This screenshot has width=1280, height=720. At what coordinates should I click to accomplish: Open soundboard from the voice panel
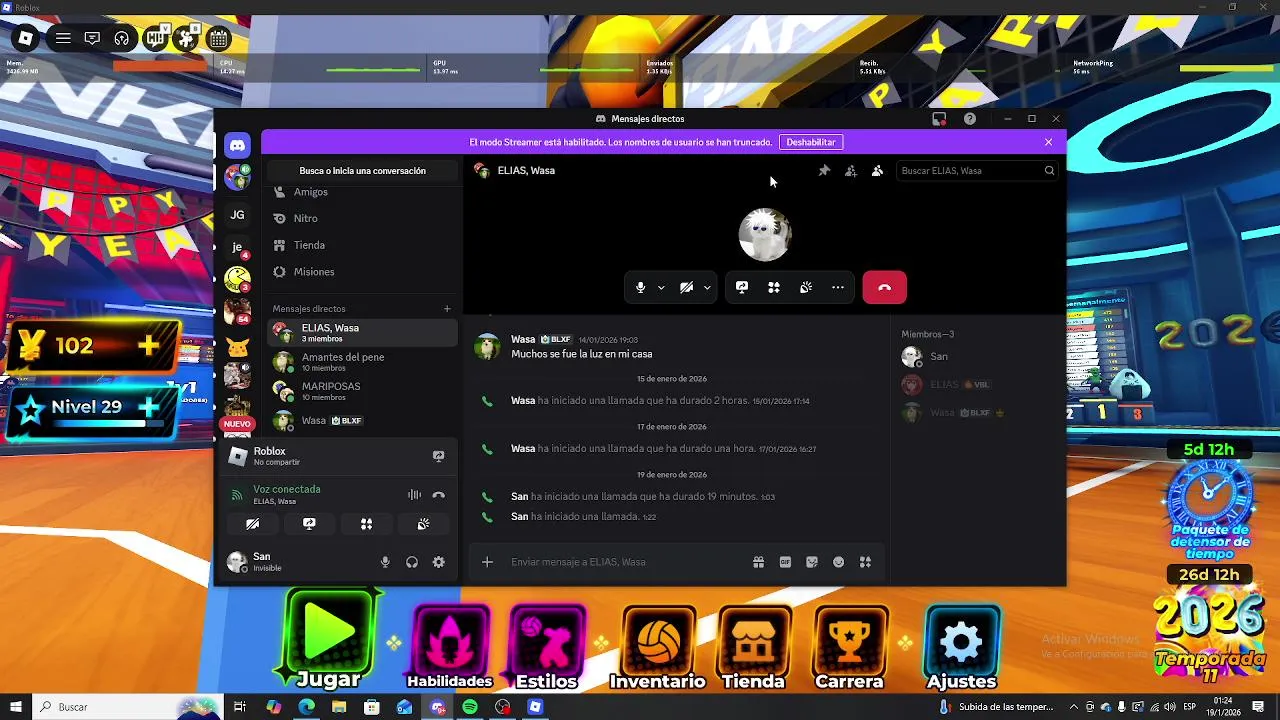423,524
